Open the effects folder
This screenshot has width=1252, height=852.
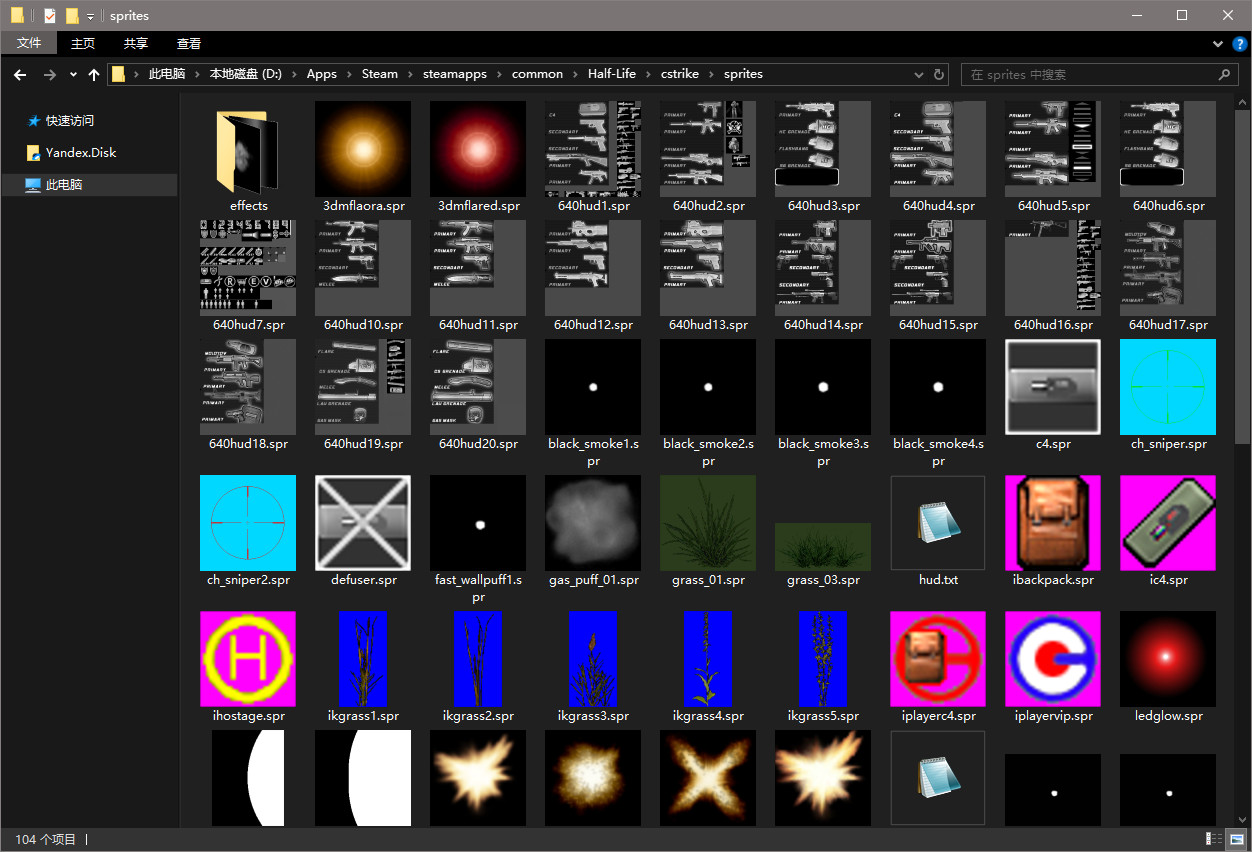pos(248,150)
